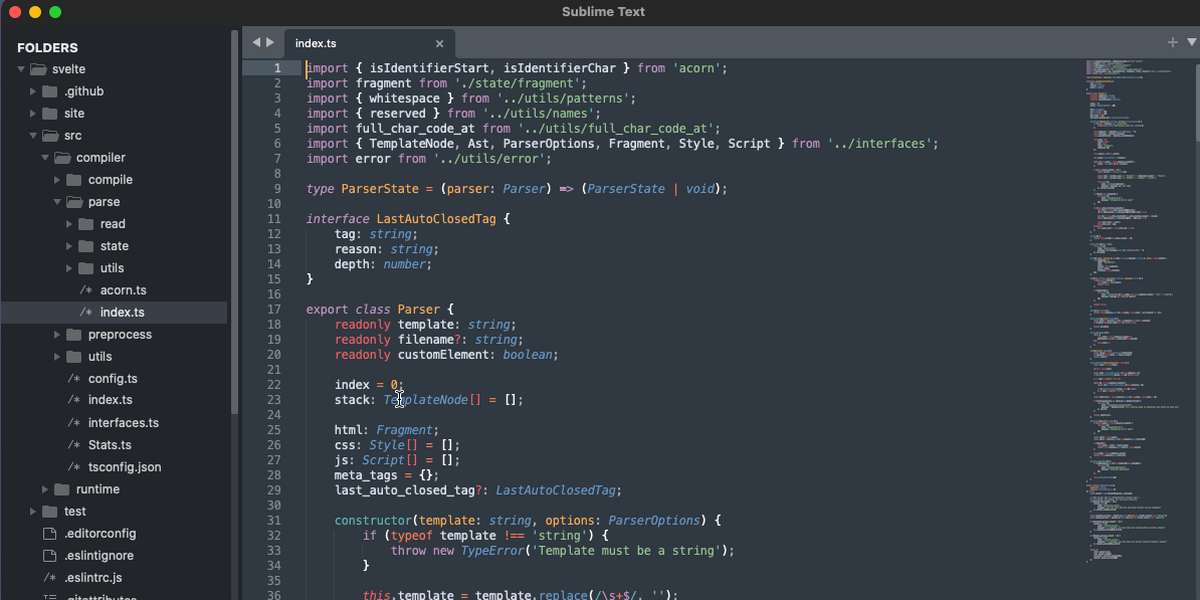Go to previous tab with left arrow

256,43
